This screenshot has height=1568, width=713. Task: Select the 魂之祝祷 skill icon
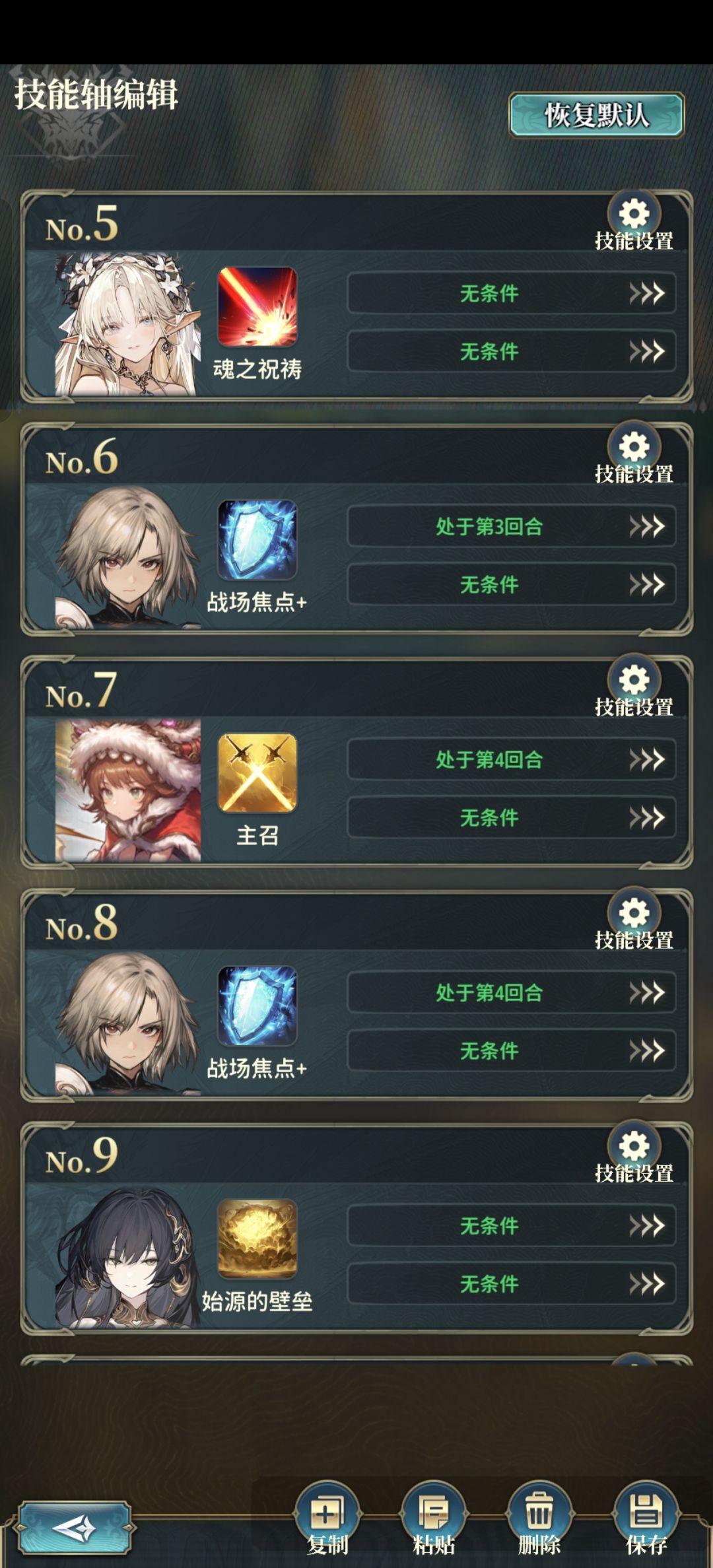click(x=257, y=306)
